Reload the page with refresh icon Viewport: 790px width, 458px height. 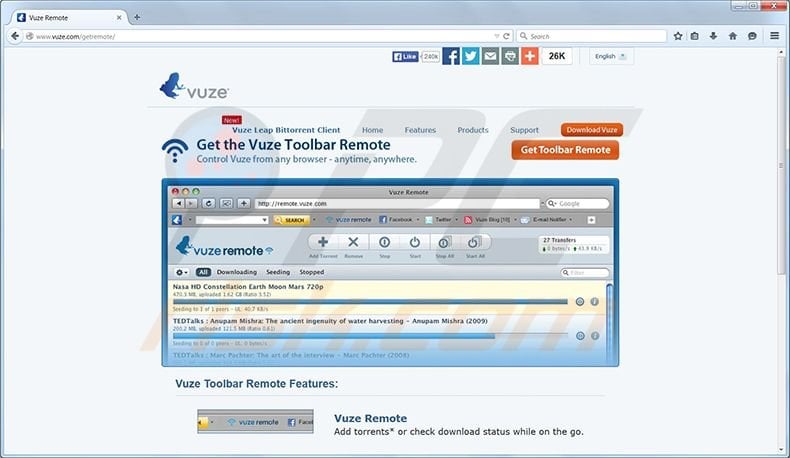pyautogui.click(x=506, y=36)
